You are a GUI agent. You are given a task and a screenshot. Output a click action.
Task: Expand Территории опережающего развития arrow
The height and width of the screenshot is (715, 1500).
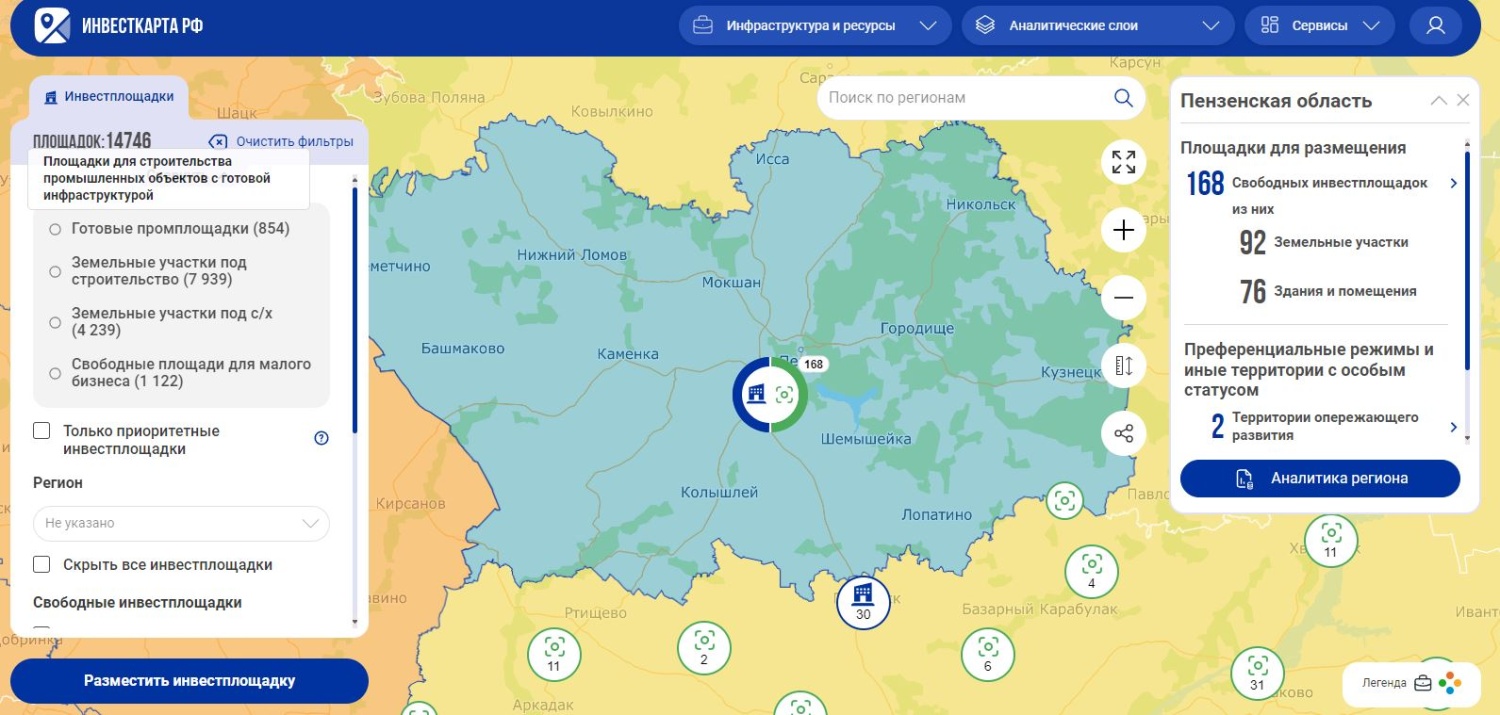click(1454, 427)
